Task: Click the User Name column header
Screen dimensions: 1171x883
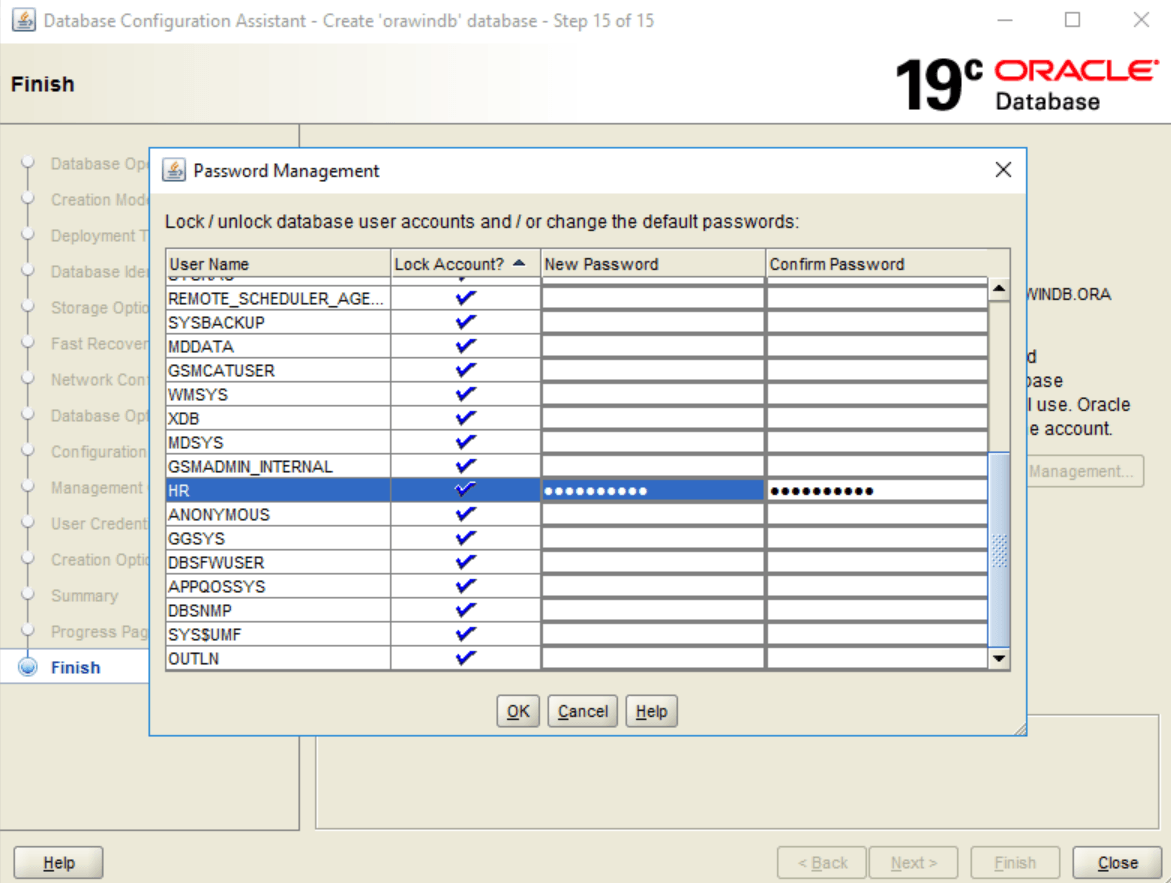Action: tap(277, 264)
